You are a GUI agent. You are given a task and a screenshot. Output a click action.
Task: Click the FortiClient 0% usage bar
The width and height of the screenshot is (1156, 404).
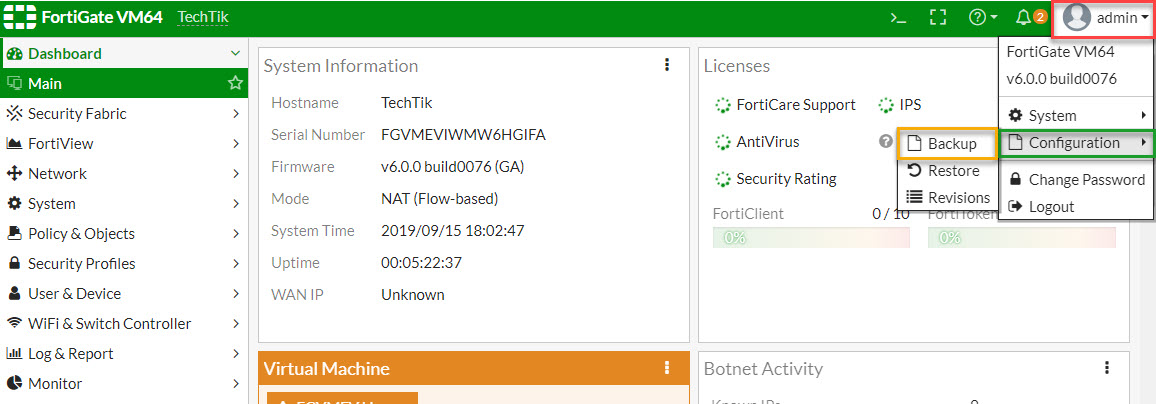(811, 238)
